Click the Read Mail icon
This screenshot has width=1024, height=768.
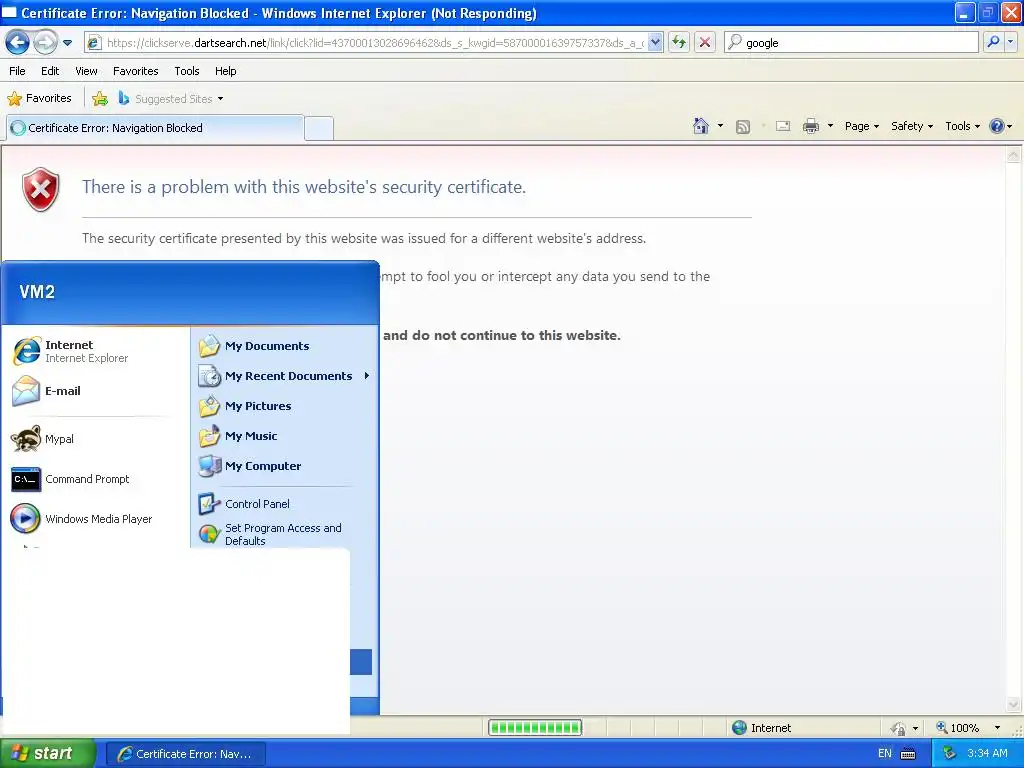click(x=783, y=127)
